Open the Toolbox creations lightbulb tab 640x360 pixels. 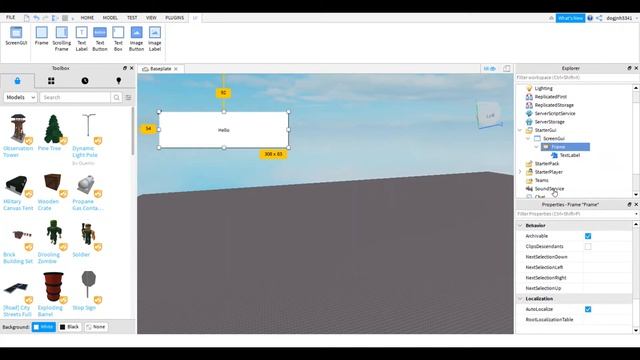pyautogui.click(x=119, y=81)
